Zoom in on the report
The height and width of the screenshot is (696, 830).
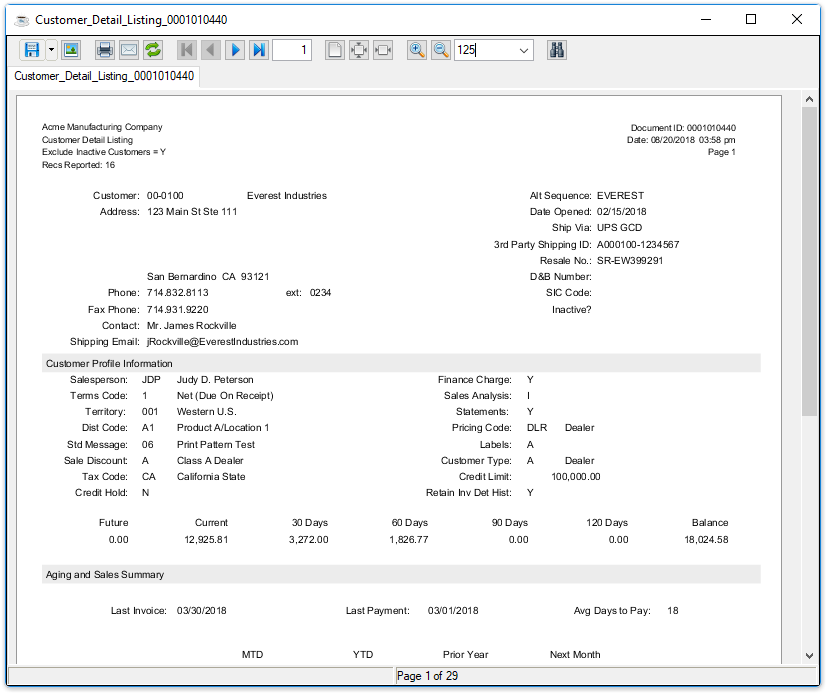click(417, 50)
